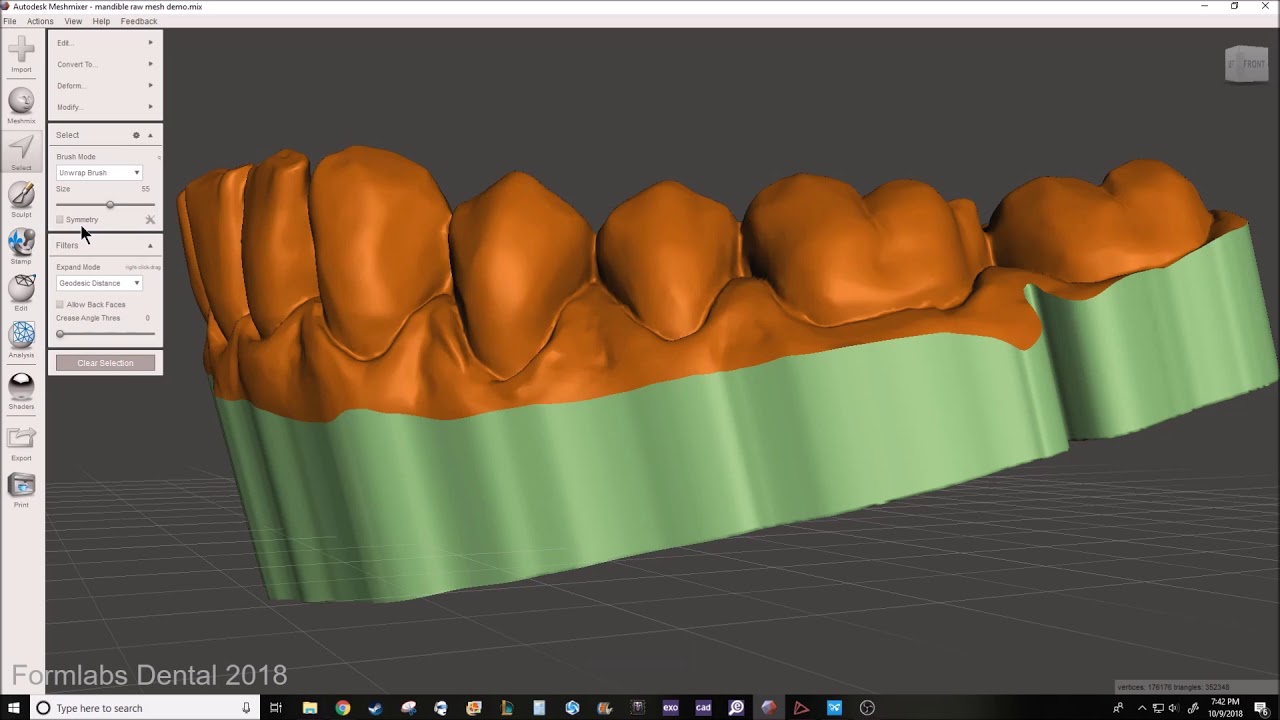Click the Crease Angle Thres slider

[x=105, y=333]
